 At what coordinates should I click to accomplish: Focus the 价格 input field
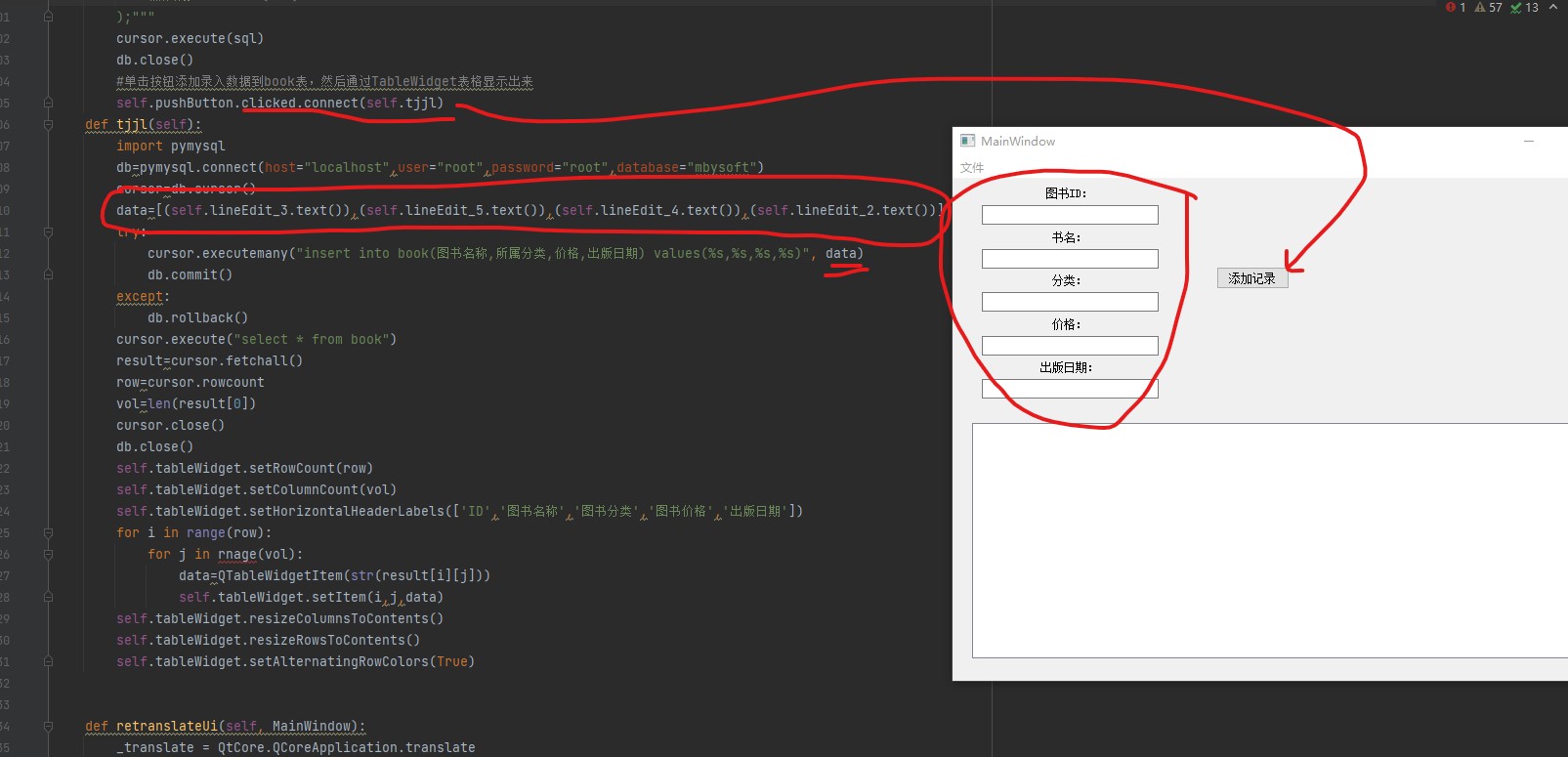pos(1070,346)
